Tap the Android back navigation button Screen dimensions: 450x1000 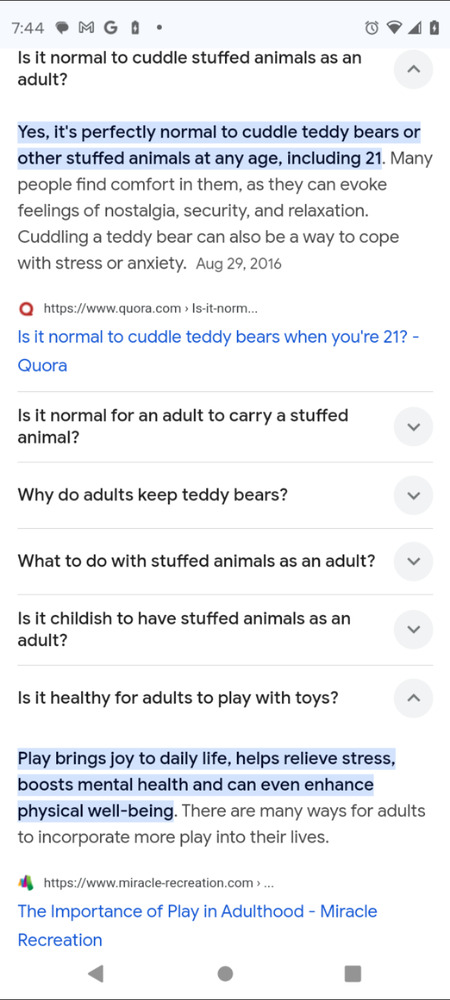pos(96,973)
